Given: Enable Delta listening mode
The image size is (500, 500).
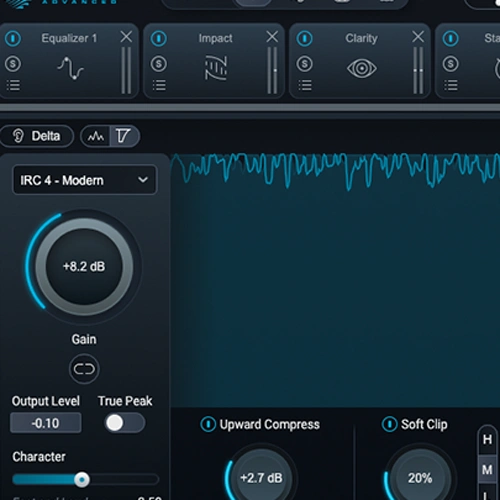Looking at the screenshot, I should point(37,136).
